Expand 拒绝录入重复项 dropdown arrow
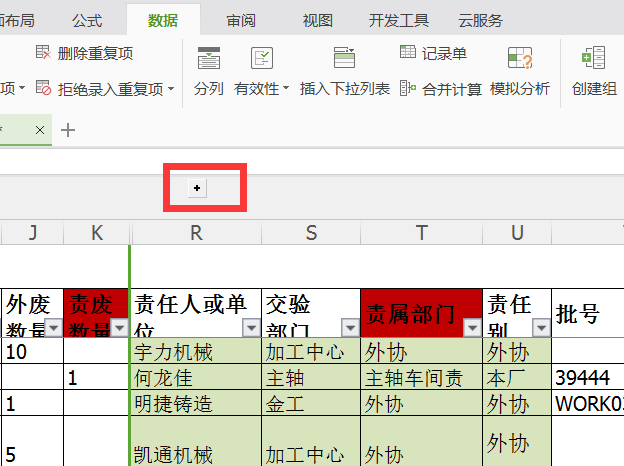Image resolution: width=624 pixels, height=466 pixels. click(x=170, y=89)
